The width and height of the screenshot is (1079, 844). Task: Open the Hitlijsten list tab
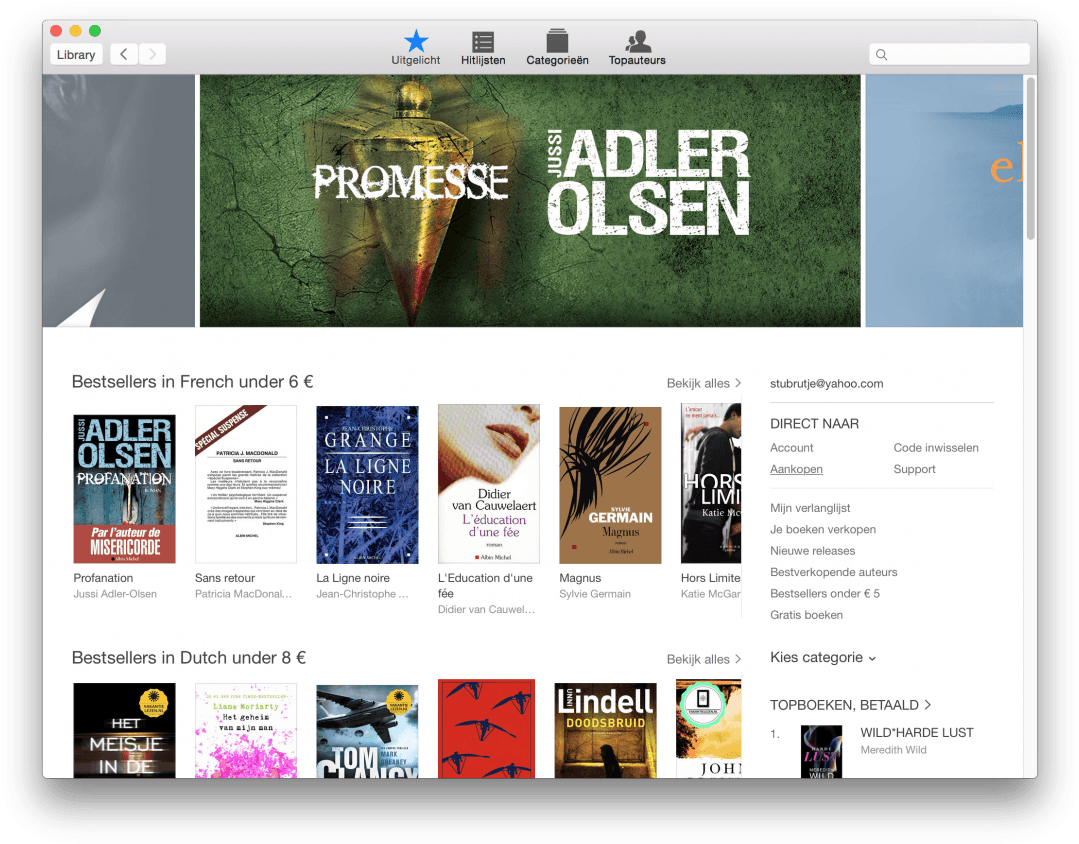click(483, 48)
